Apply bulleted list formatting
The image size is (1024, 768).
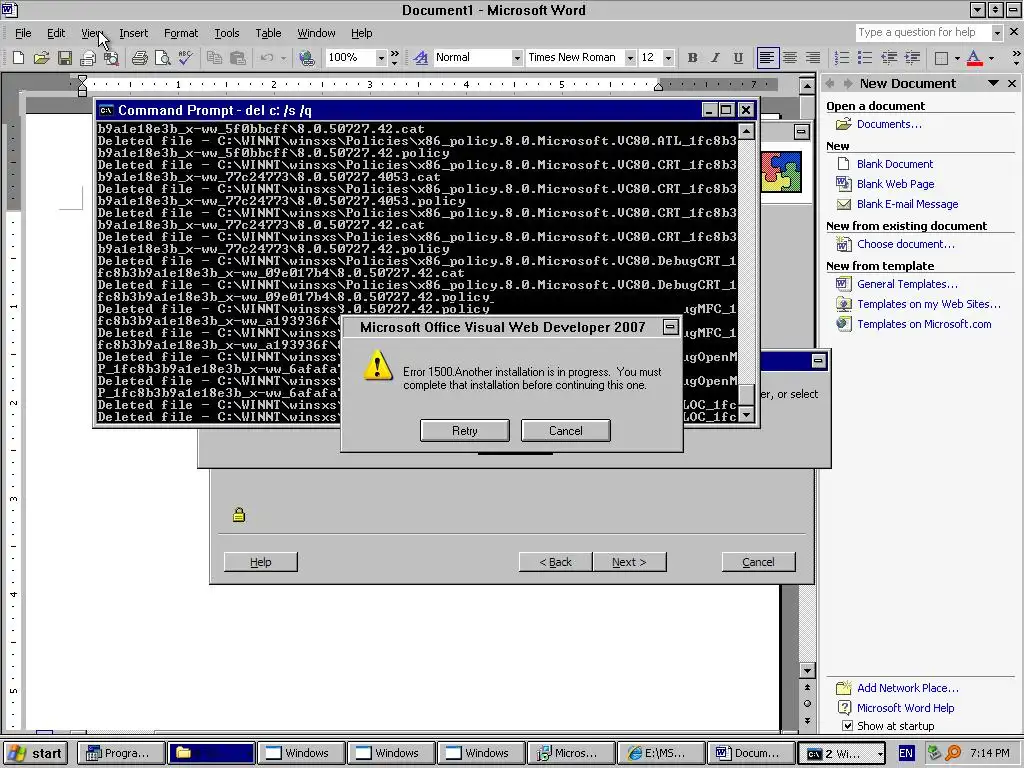pyautogui.click(x=865, y=58)
